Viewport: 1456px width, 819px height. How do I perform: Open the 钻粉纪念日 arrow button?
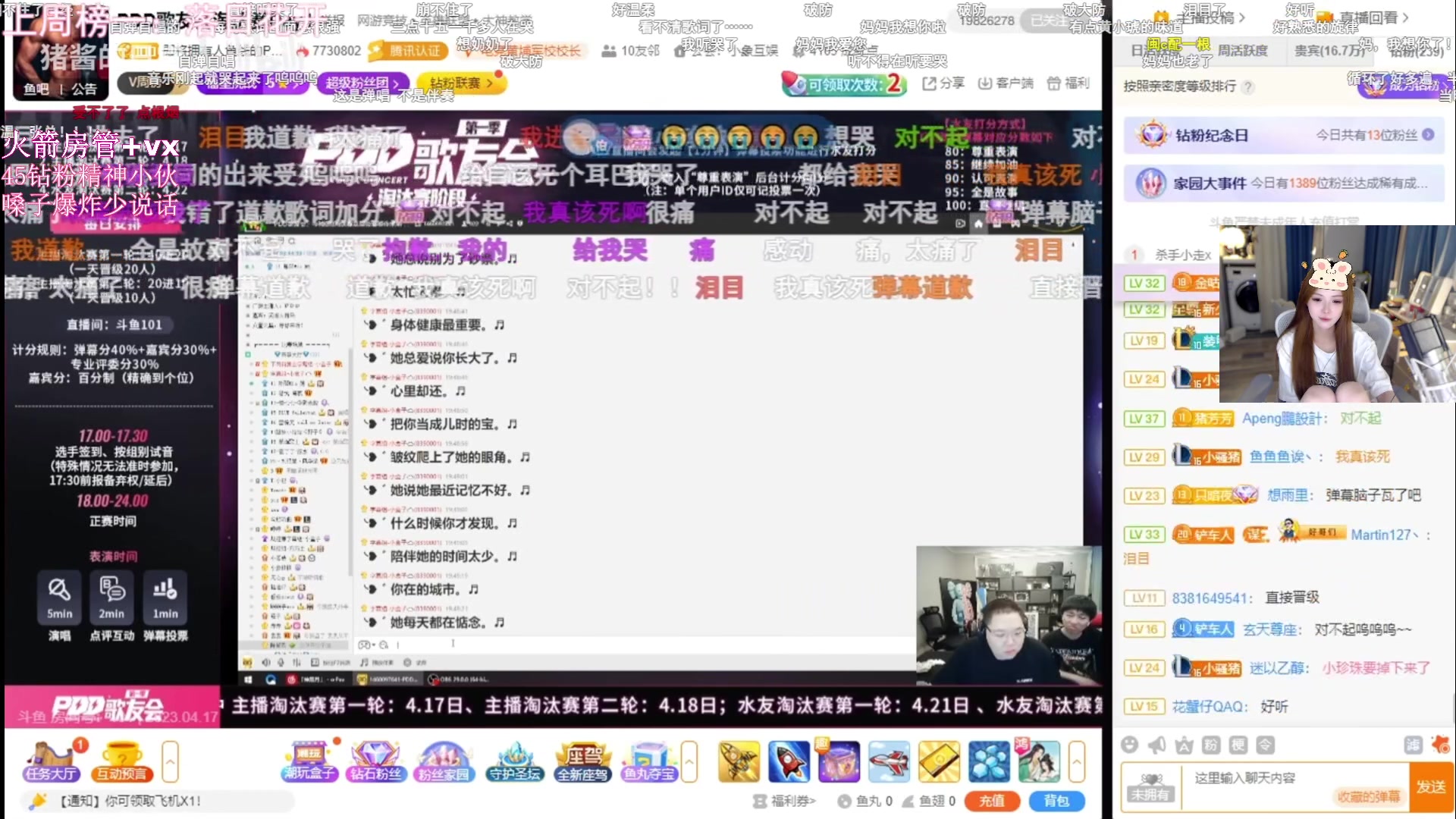pos(1428,134)
